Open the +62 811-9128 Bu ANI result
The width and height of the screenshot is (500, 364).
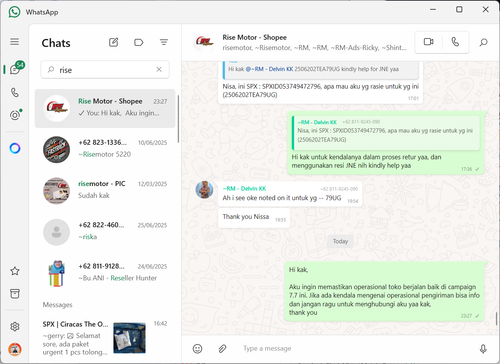(105, 273)
